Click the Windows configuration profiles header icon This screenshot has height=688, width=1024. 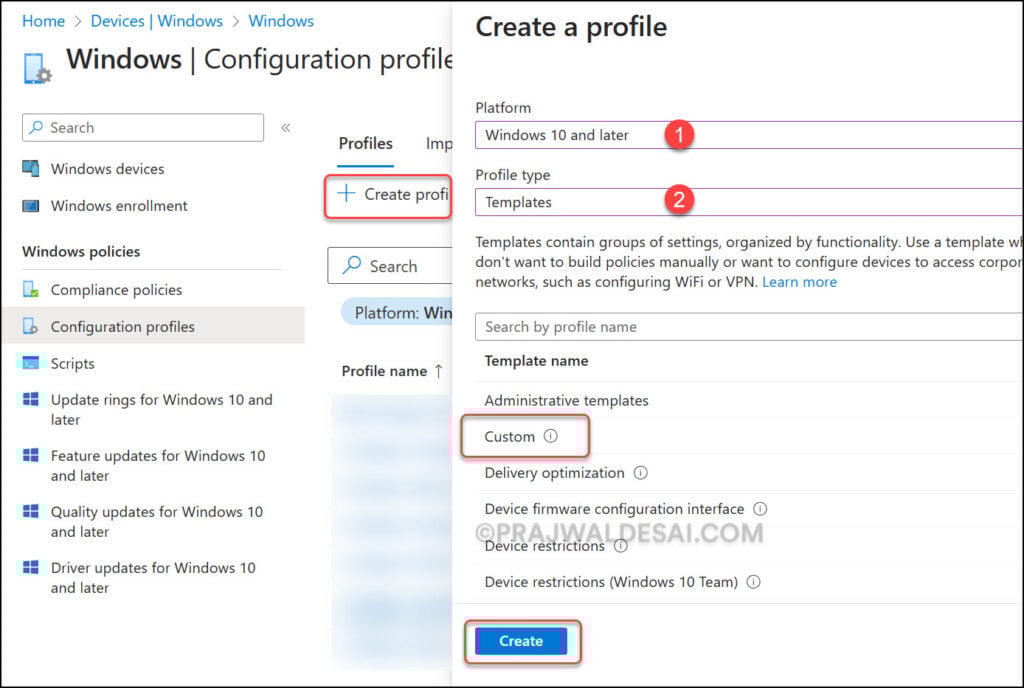click(x=37, y=69)
